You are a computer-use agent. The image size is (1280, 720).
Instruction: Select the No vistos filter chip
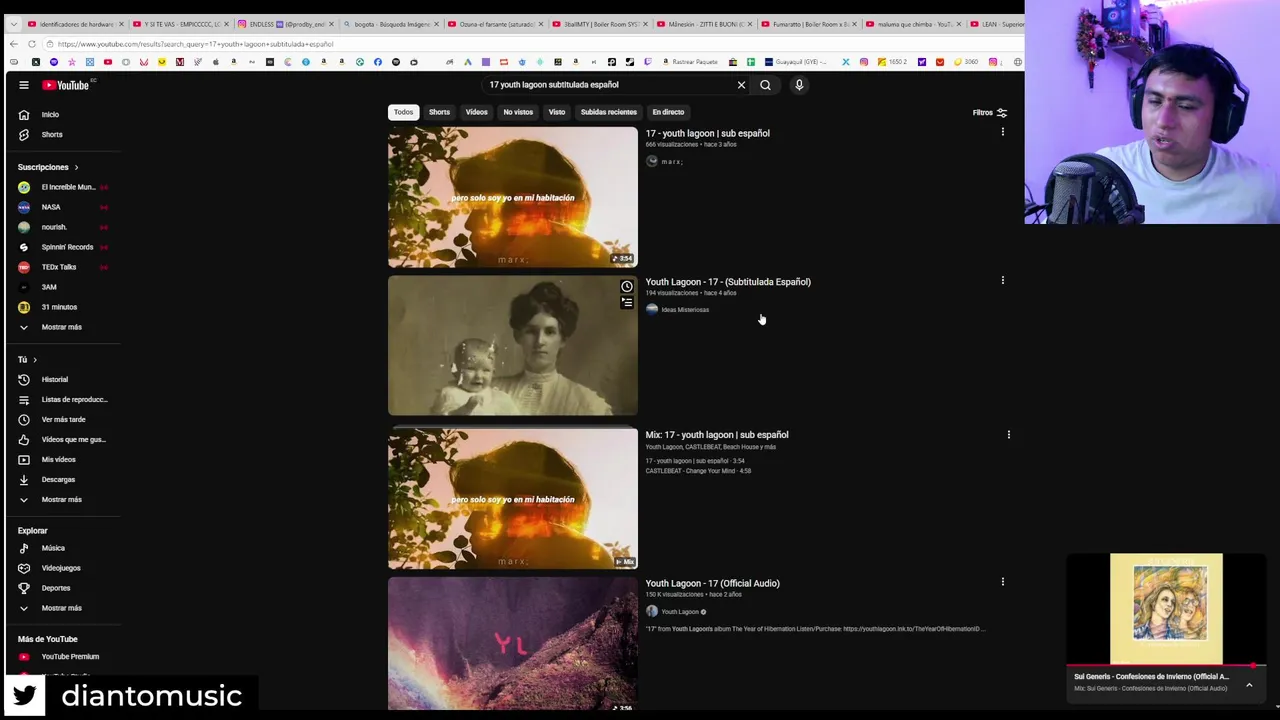click(x=518, y=112)
